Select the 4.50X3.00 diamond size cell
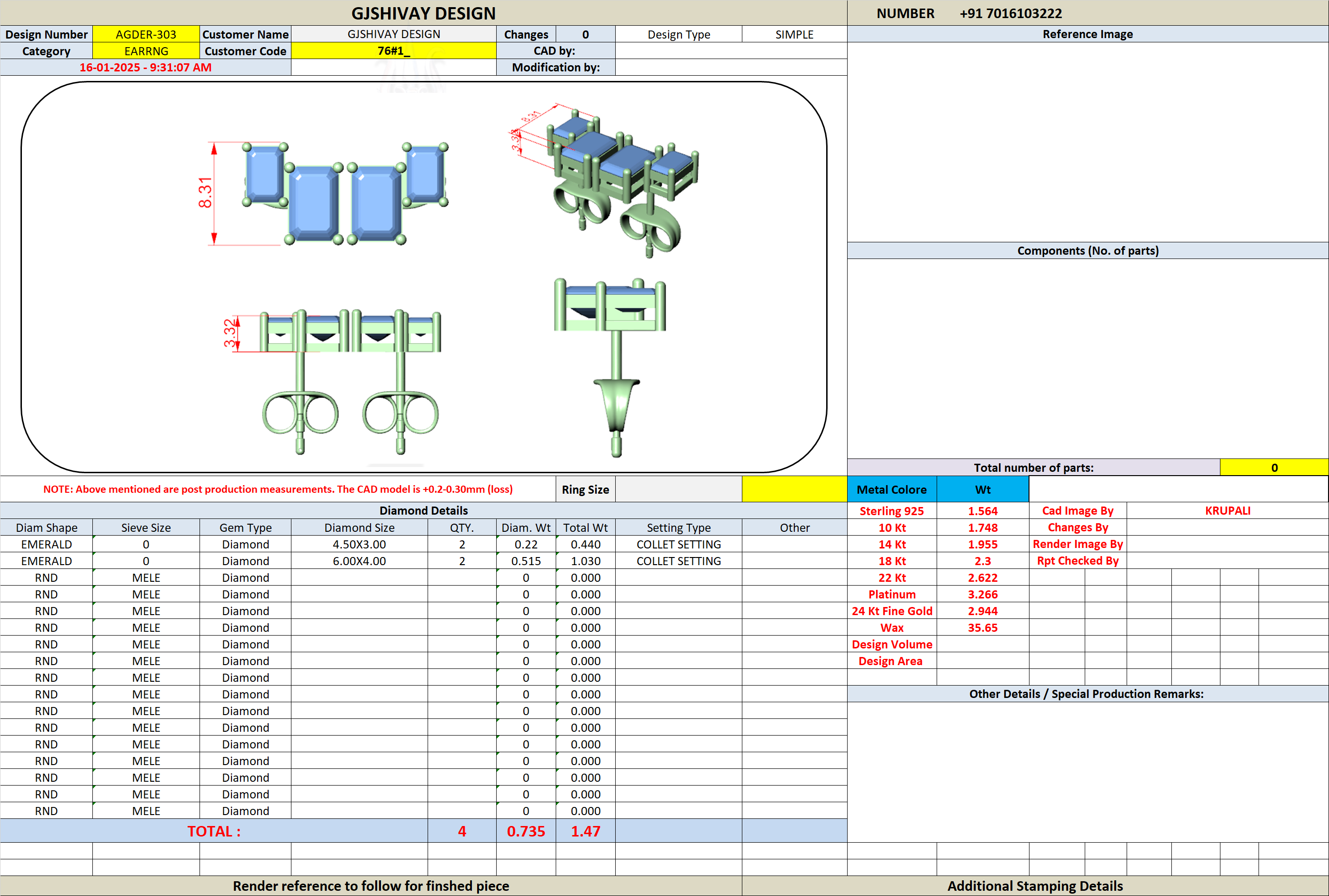Image resolution: width=1329 pixels, height=896 pixels. [360, 544]
